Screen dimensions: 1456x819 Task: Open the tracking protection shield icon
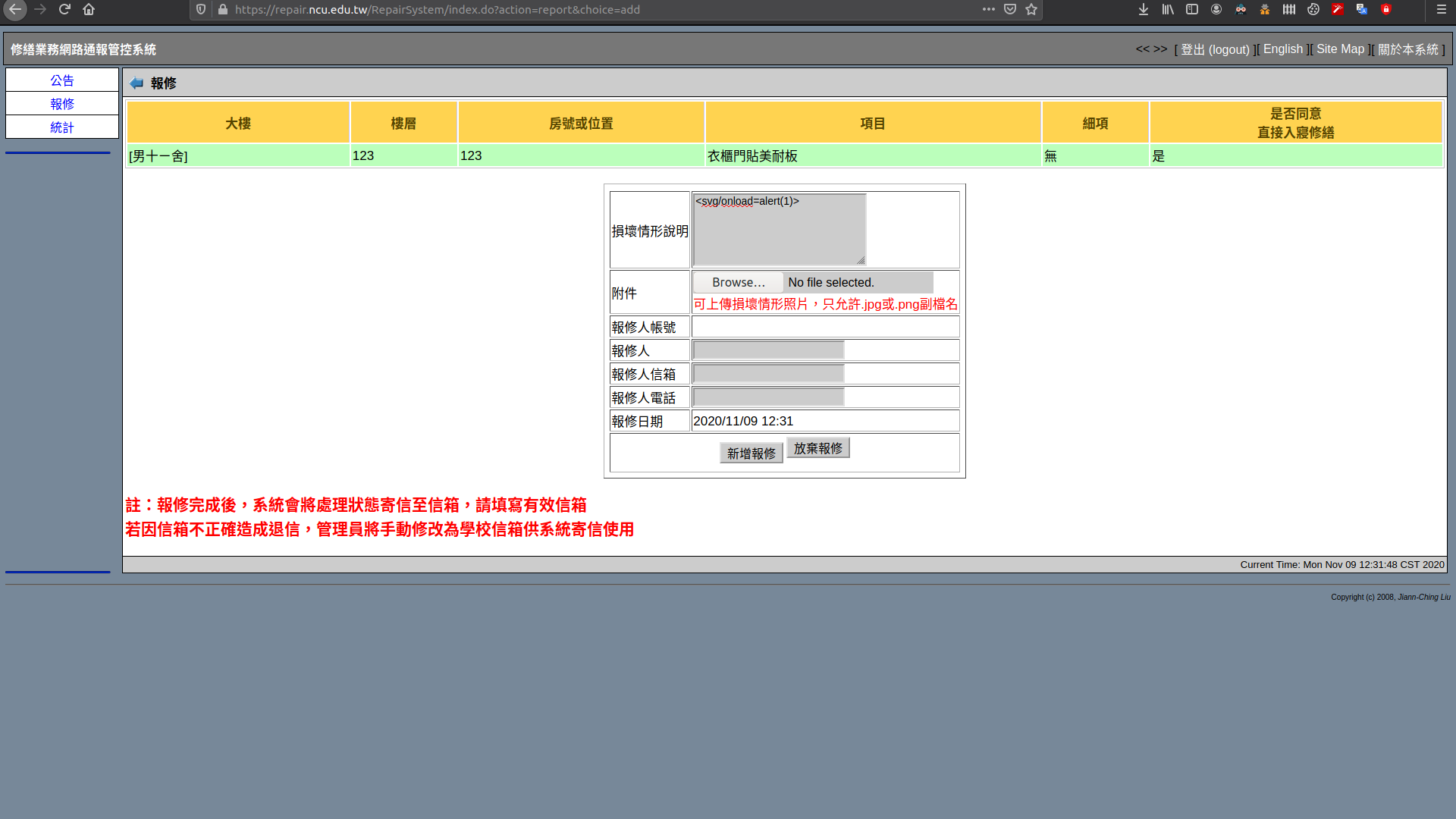(201, 9)
